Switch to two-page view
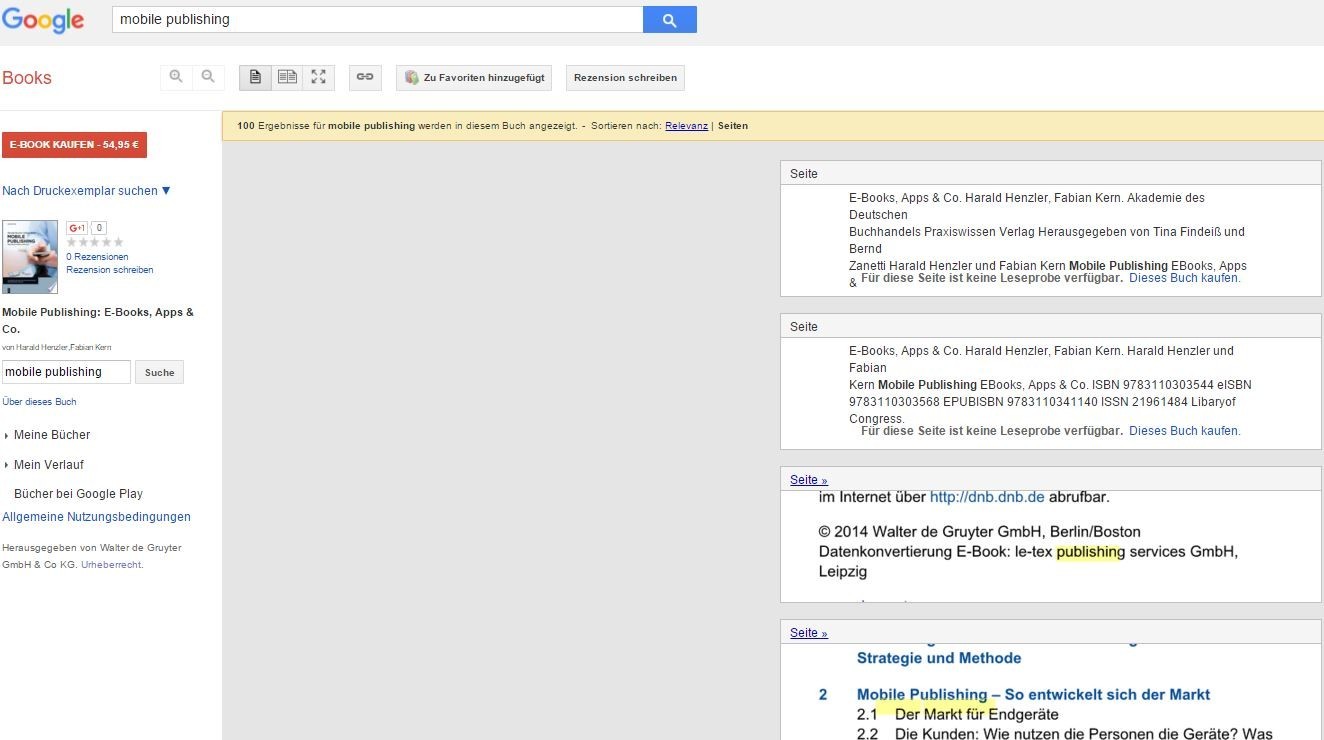1324x740 pixels. click(x=287, y=77)
